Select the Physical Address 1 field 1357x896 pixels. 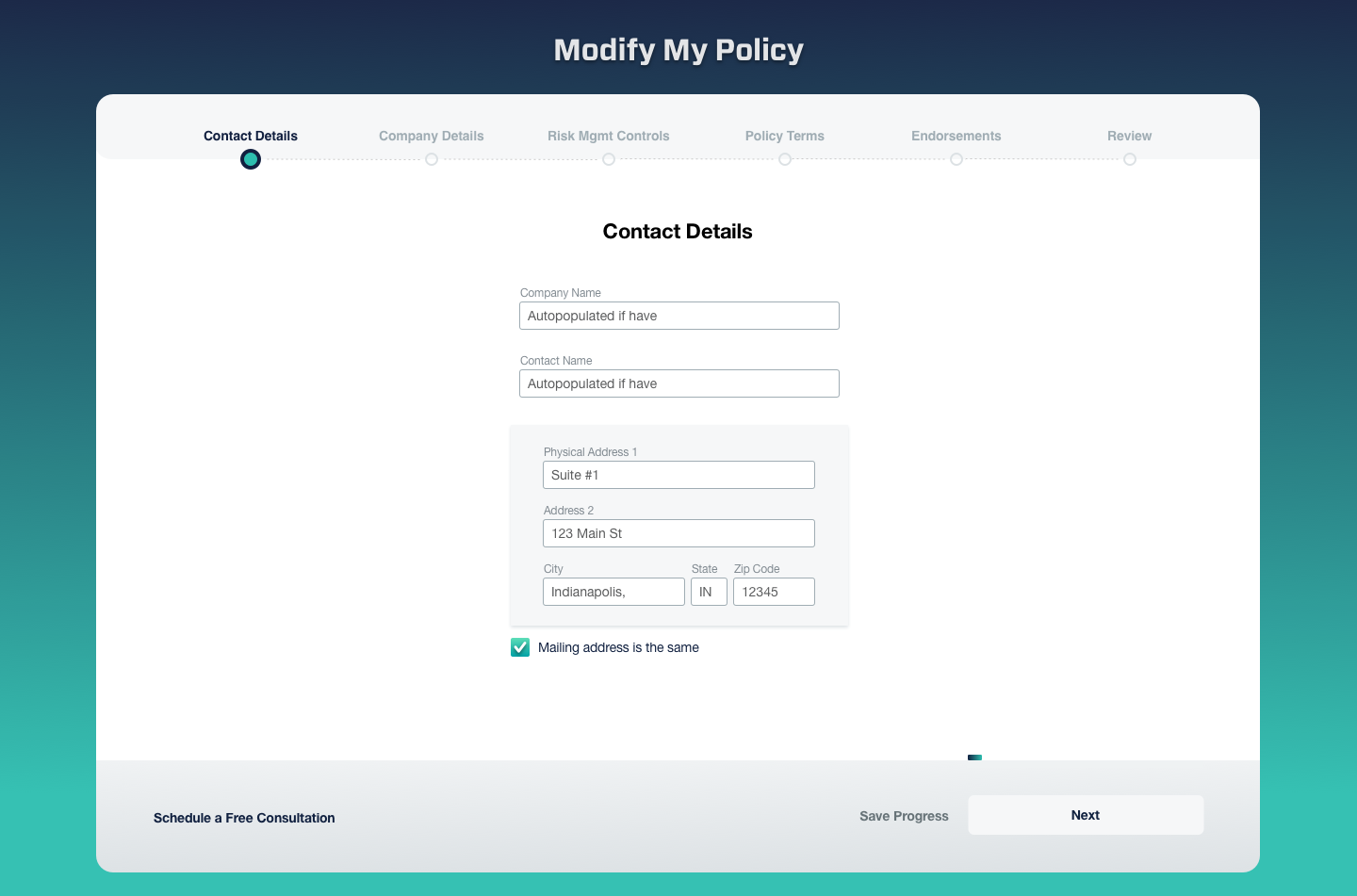point(678,475)
